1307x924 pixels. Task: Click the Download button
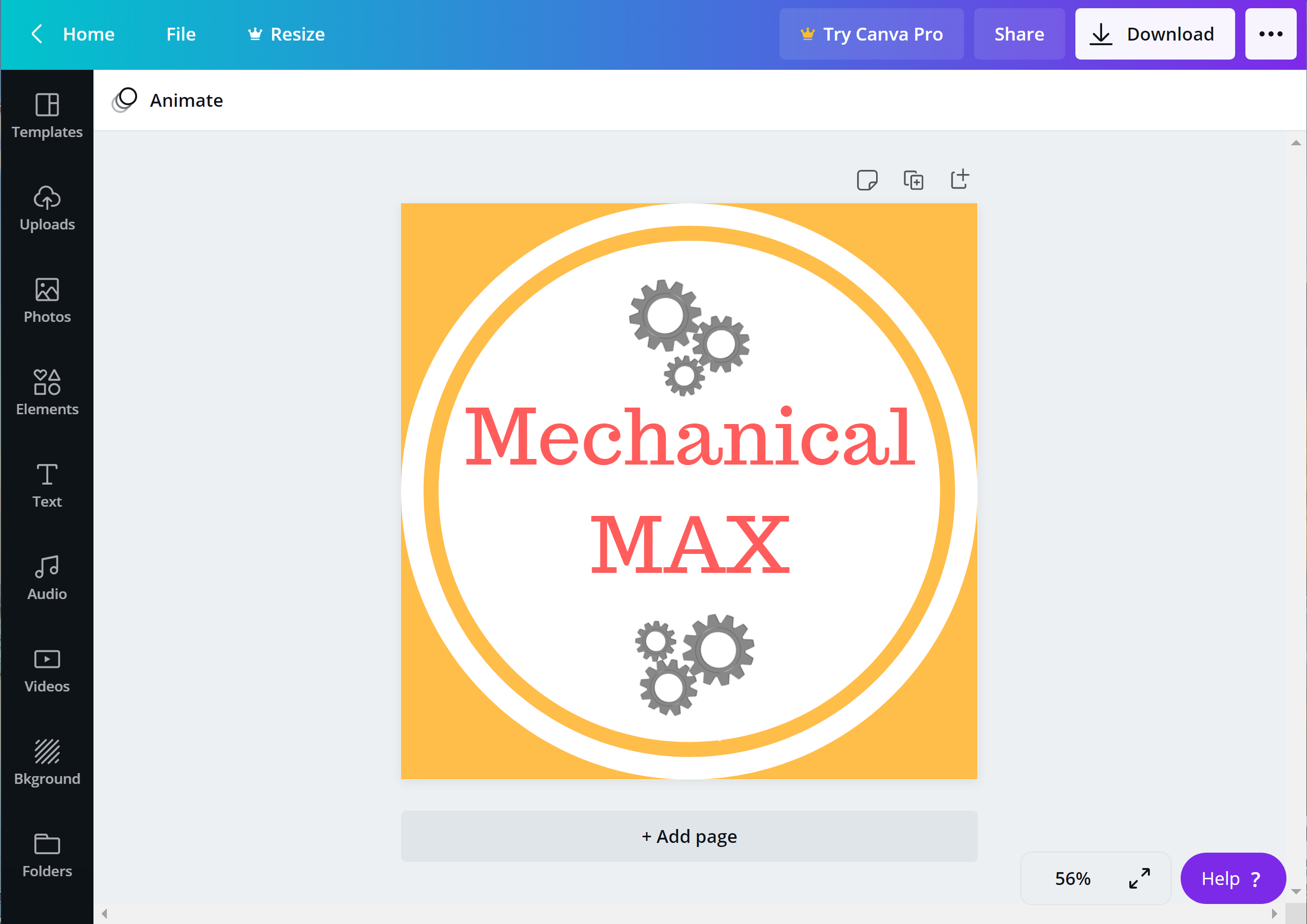[1153, 33]
